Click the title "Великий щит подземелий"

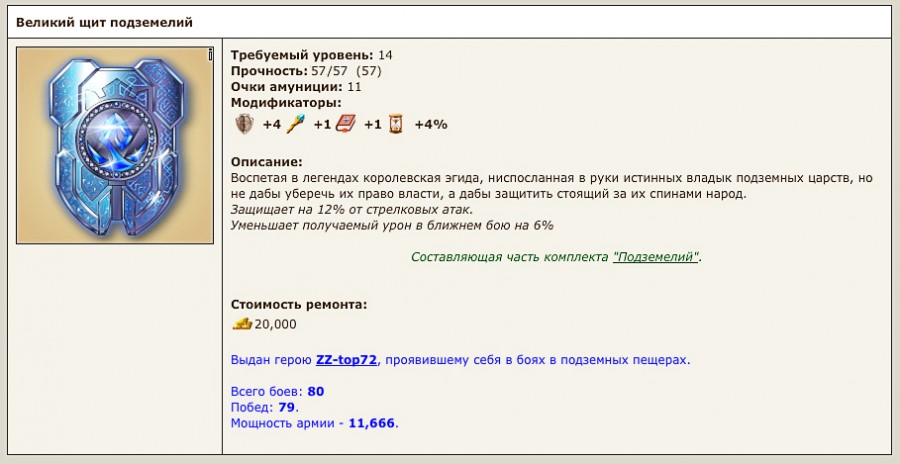pos(104,23)
